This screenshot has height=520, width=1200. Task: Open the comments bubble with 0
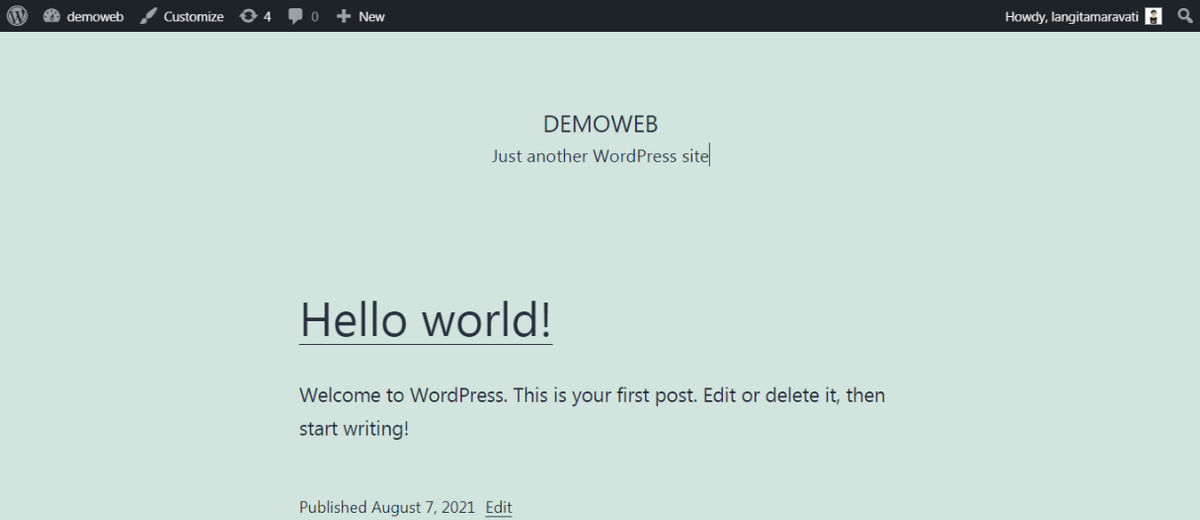click(303, 16)
